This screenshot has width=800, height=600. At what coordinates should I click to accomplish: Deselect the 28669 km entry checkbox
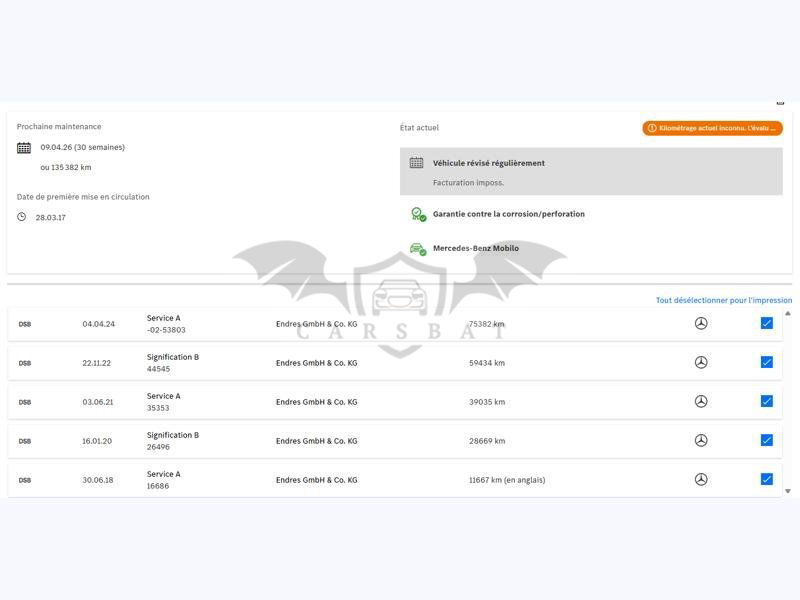pyautogui.click(x=767, y=440)
